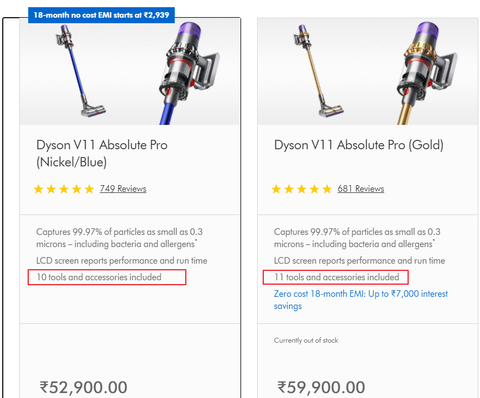The image size is (480, 398).
Task: Open the 681 Reviews link
Action: point(361,189)
